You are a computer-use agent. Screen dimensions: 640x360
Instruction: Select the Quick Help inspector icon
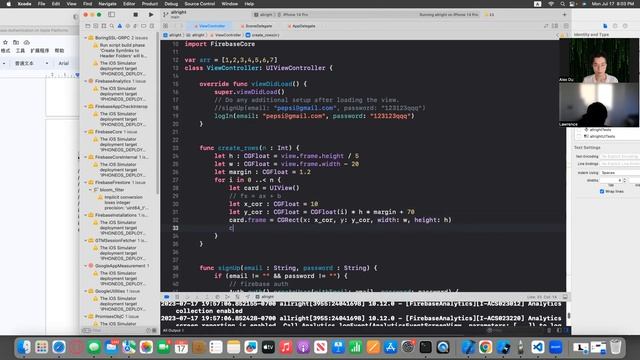click(625, 26)
